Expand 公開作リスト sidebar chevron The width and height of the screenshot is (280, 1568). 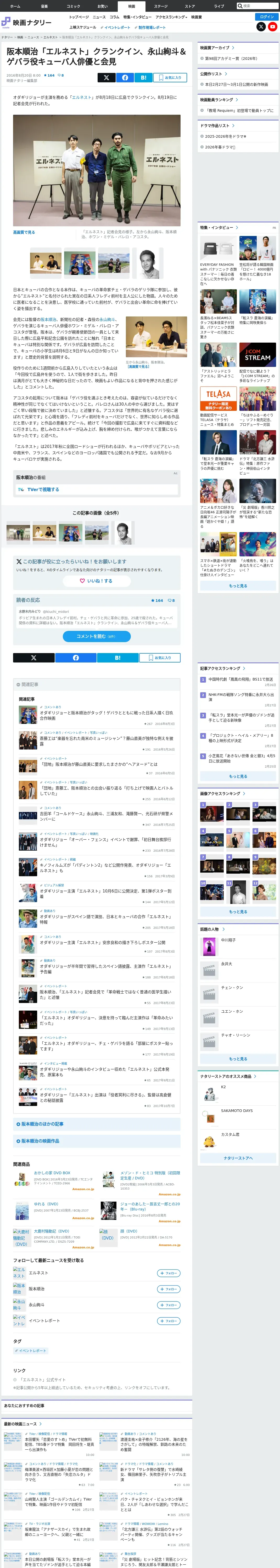click(226, 74)
